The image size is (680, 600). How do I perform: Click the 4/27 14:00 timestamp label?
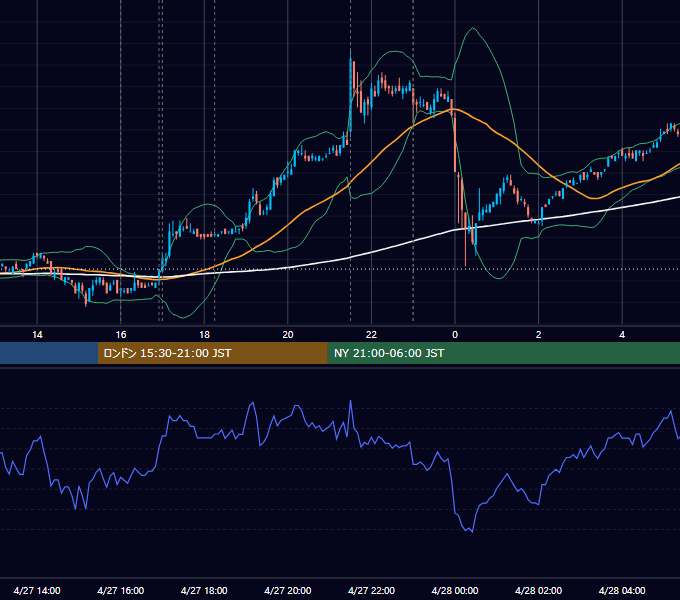tap(37, 590)
